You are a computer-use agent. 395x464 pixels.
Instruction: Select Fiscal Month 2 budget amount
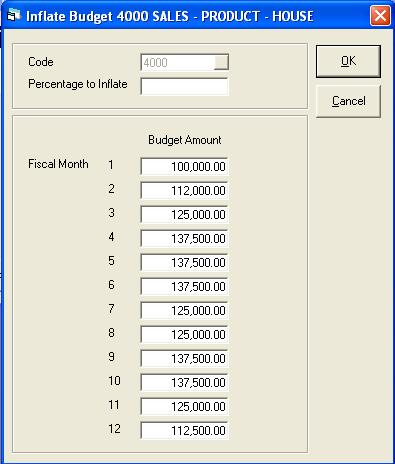(x=184, y=190)
